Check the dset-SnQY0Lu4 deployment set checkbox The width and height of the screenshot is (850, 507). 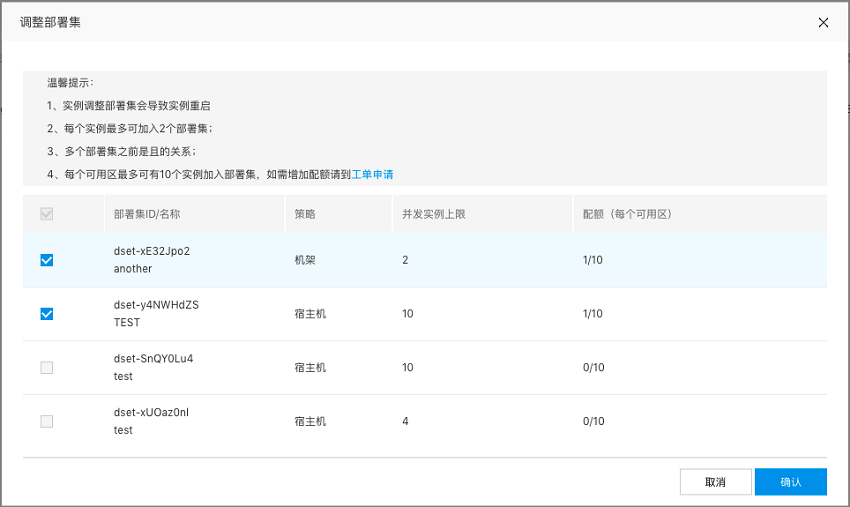(47, 368)
